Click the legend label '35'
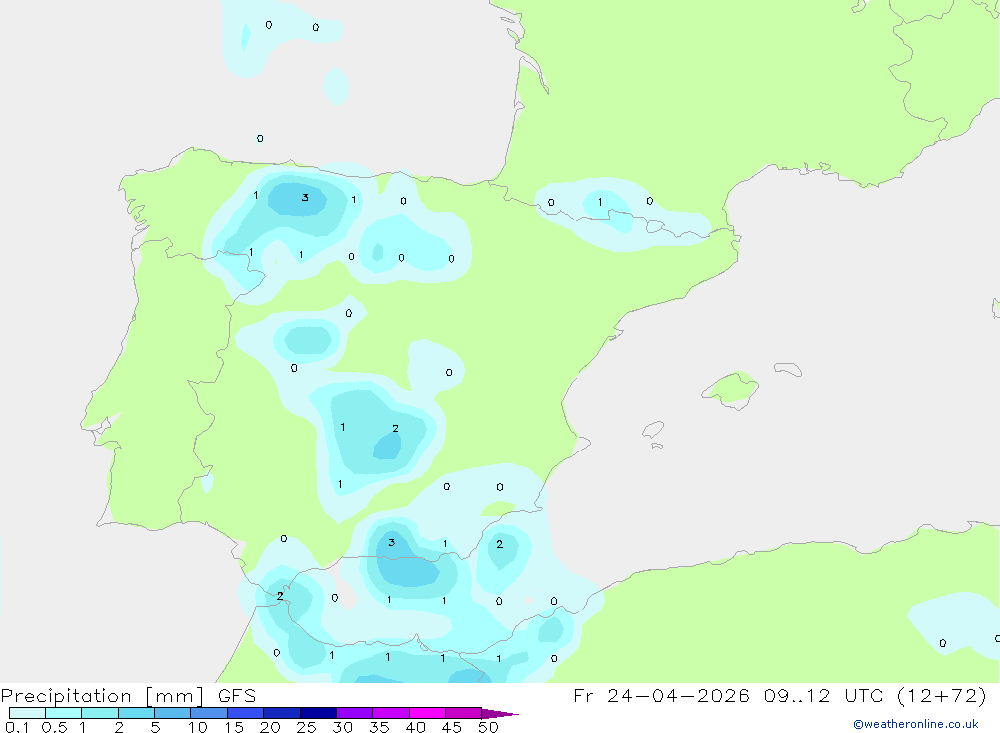1000x733 pixels. (x=379, y=727)
